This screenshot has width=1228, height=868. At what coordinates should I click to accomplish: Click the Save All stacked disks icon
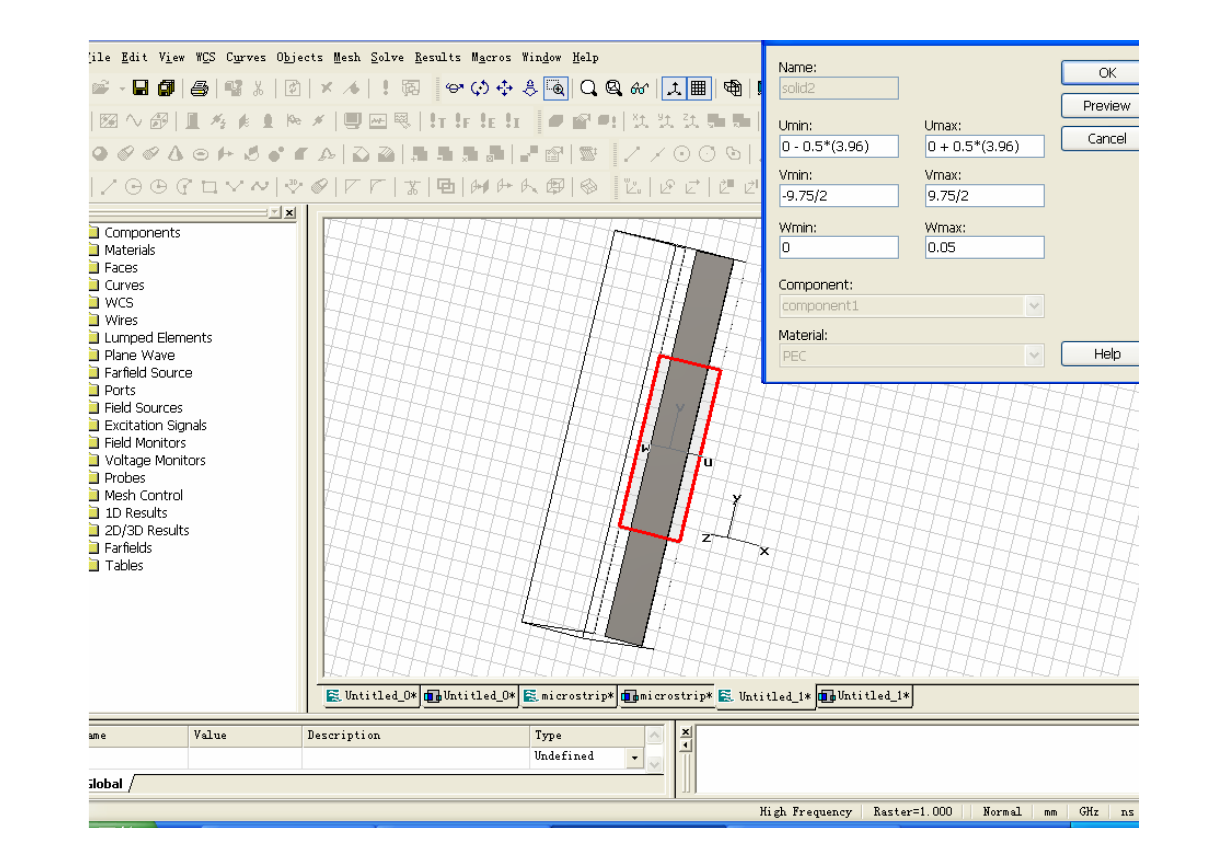[166, 88]
